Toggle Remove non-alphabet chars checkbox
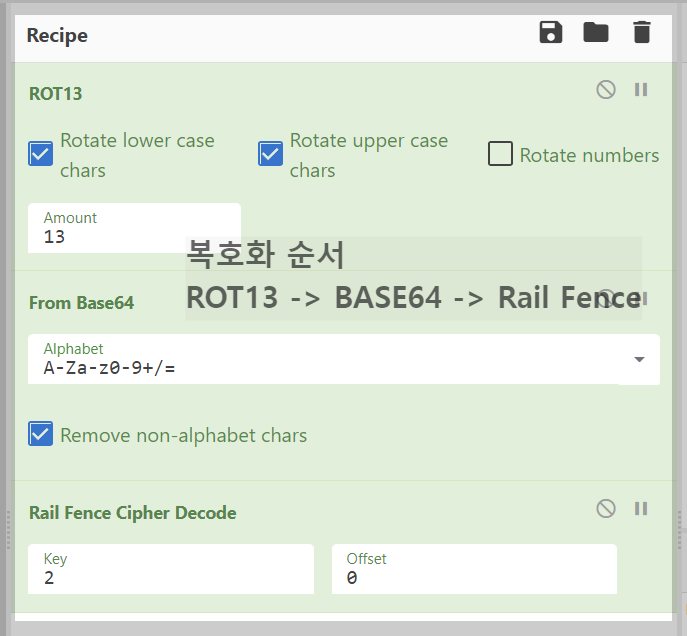Viewport: 687px width, 636px height. pos(41,434)
